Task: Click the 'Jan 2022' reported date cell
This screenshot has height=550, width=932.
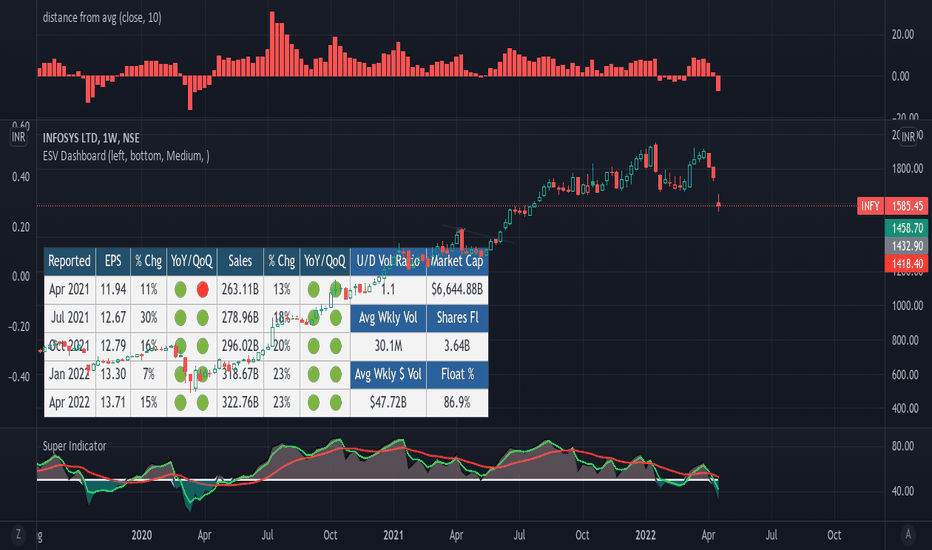Action: (x=70, y=374)
